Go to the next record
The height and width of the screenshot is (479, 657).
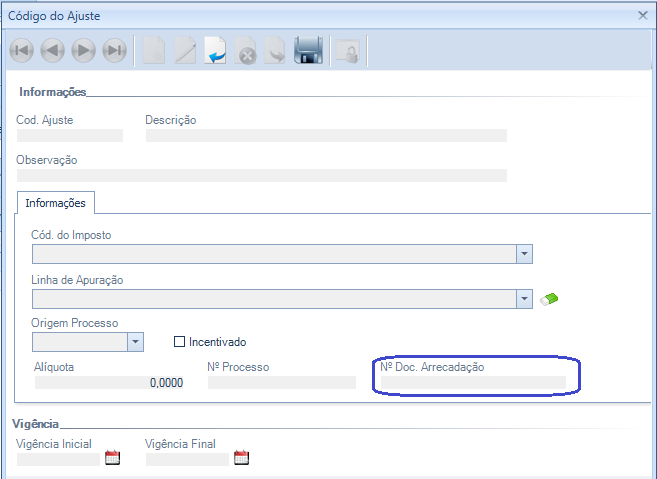coord(83,51)
